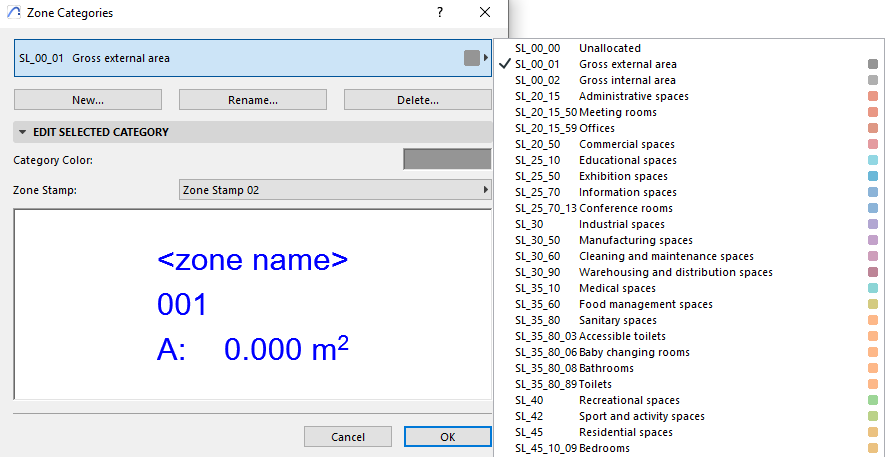Select the checked Gross external area entry
892x457 pixels.
(689, 64)
